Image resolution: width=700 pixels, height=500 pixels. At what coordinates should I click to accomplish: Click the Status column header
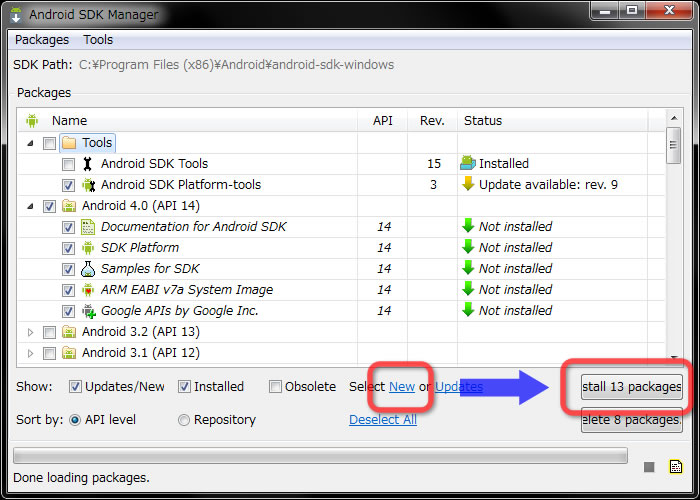[553, 121]
